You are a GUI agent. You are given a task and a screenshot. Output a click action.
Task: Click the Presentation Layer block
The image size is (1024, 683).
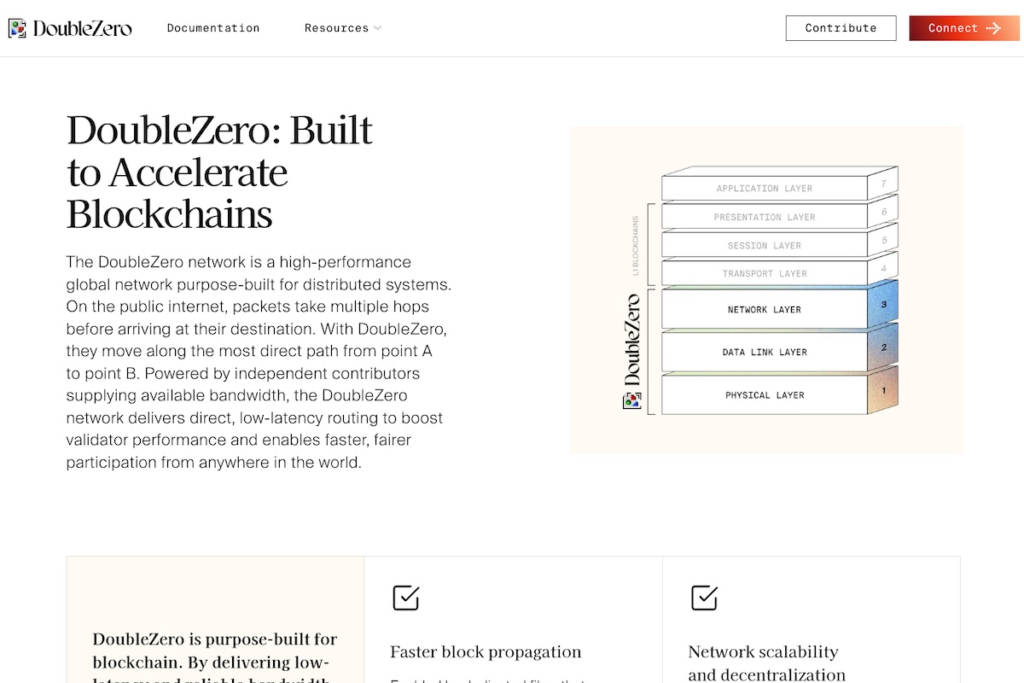point(764,217)
